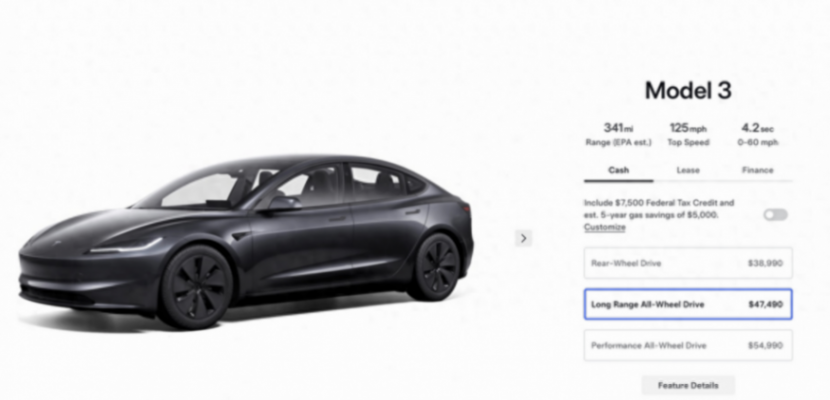Click the $38,990 price

tap(765, 263)
